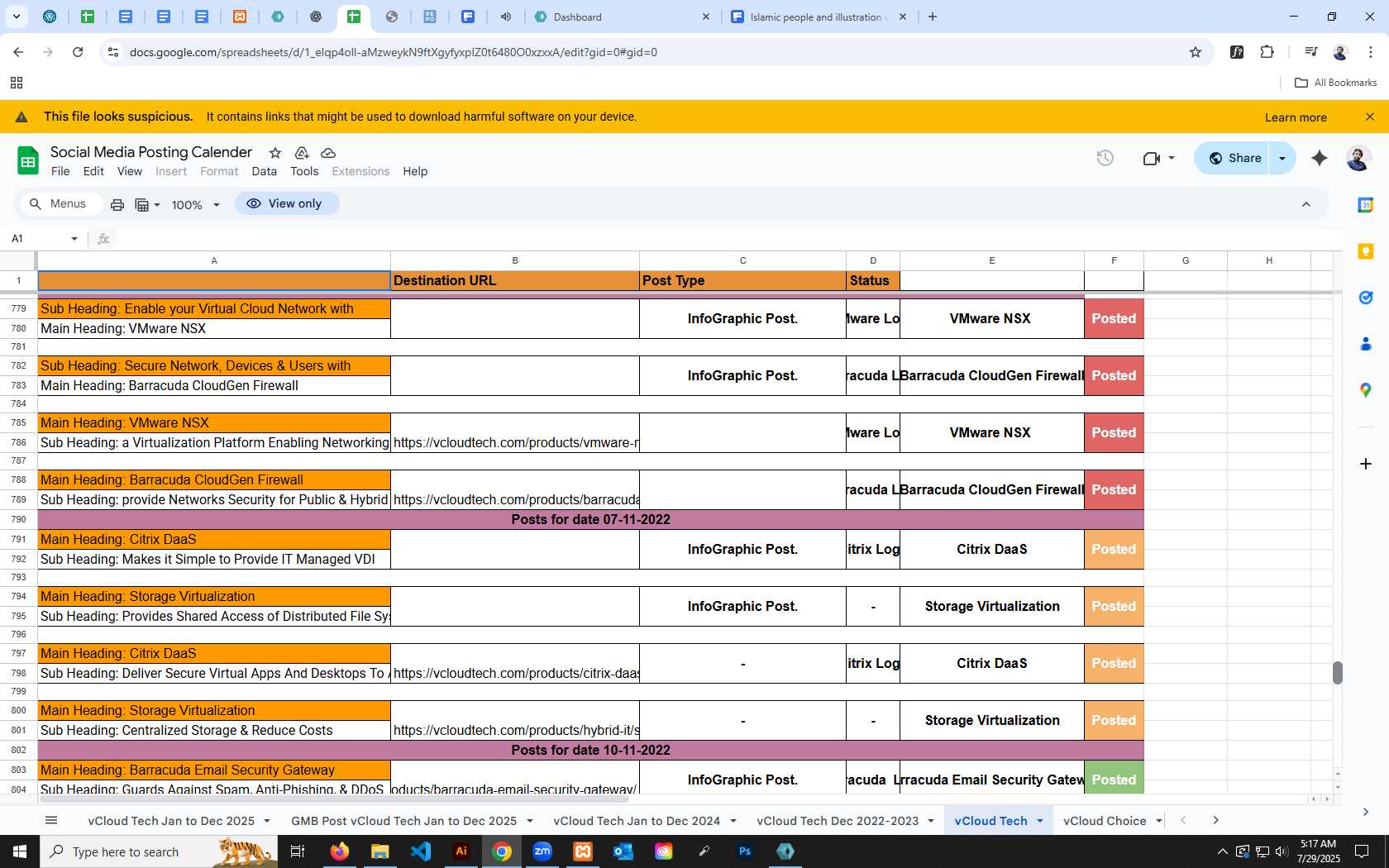The image size is (1389, 868).
Task: Launch Visual Studio Code from taskbar
Action: 421,851
